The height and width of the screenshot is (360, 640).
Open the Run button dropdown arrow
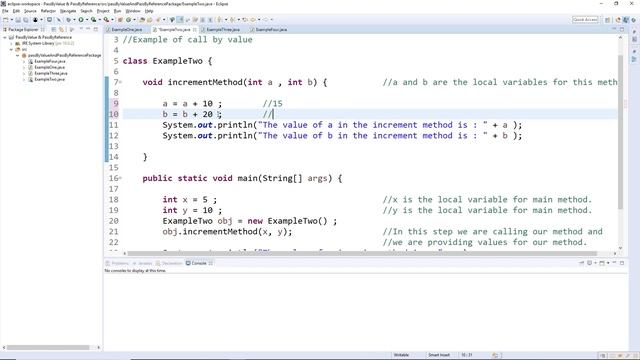tap(87, 20)
